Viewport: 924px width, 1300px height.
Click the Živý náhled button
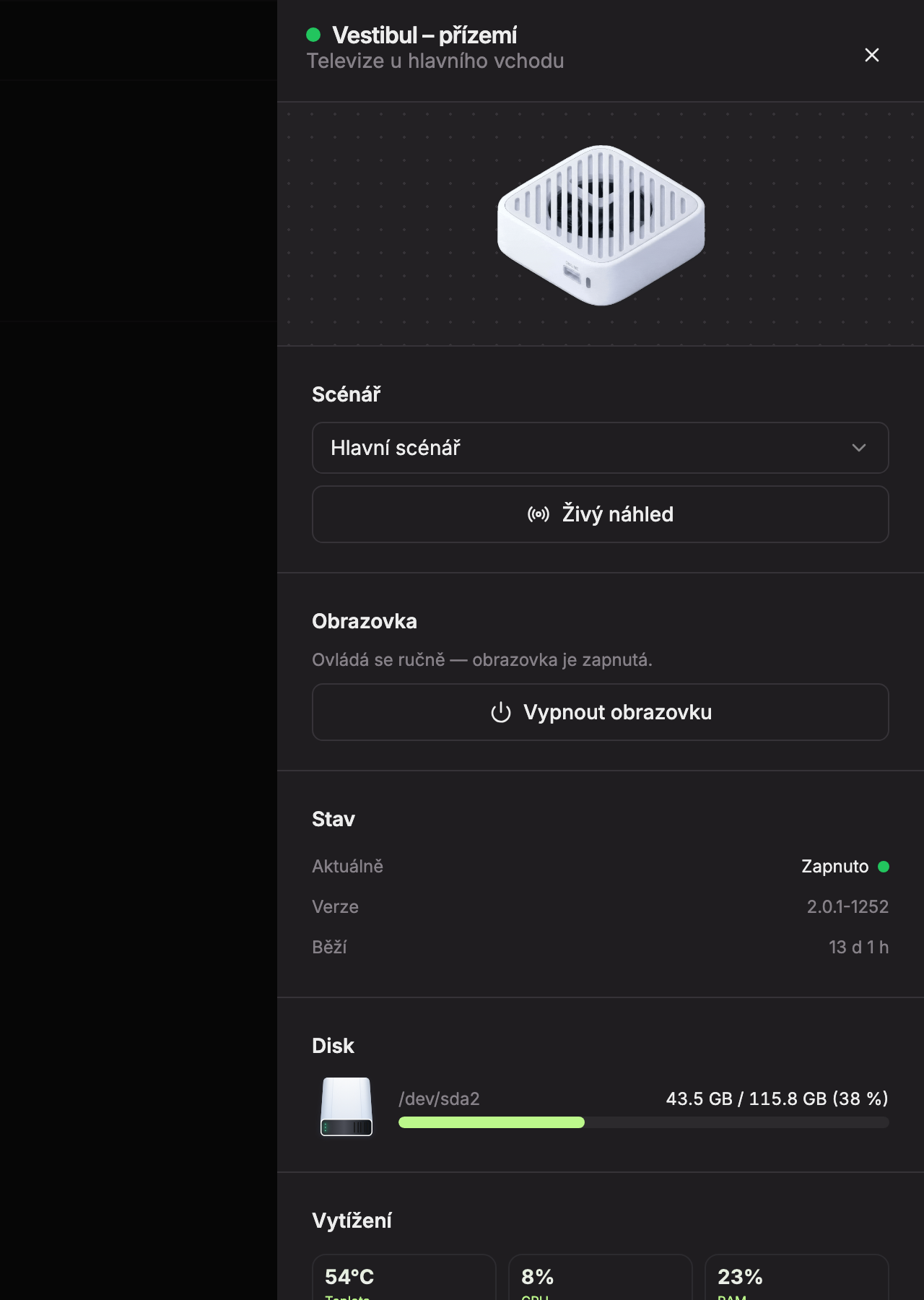point(600,514)
